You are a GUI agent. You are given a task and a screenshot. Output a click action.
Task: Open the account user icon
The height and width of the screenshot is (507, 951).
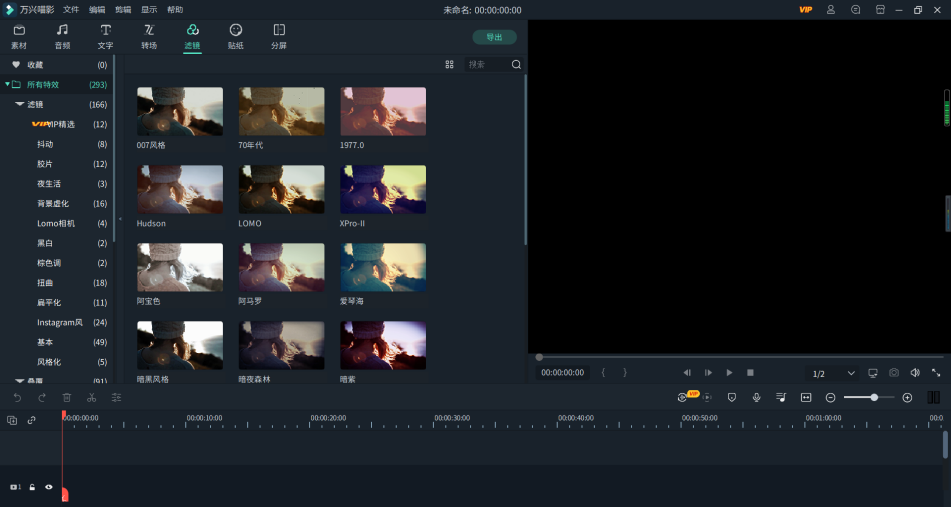pyautogui.click(x=831, y=10)
